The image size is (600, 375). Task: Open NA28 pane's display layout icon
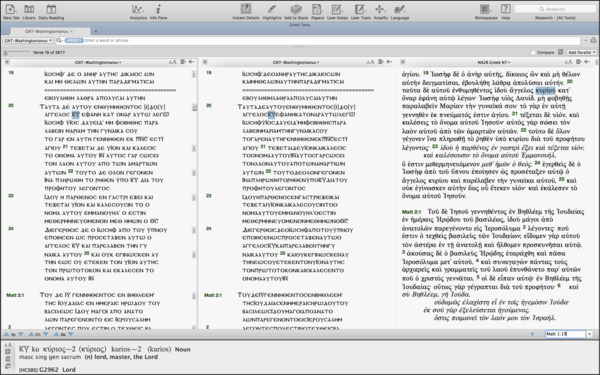(579, 62)
